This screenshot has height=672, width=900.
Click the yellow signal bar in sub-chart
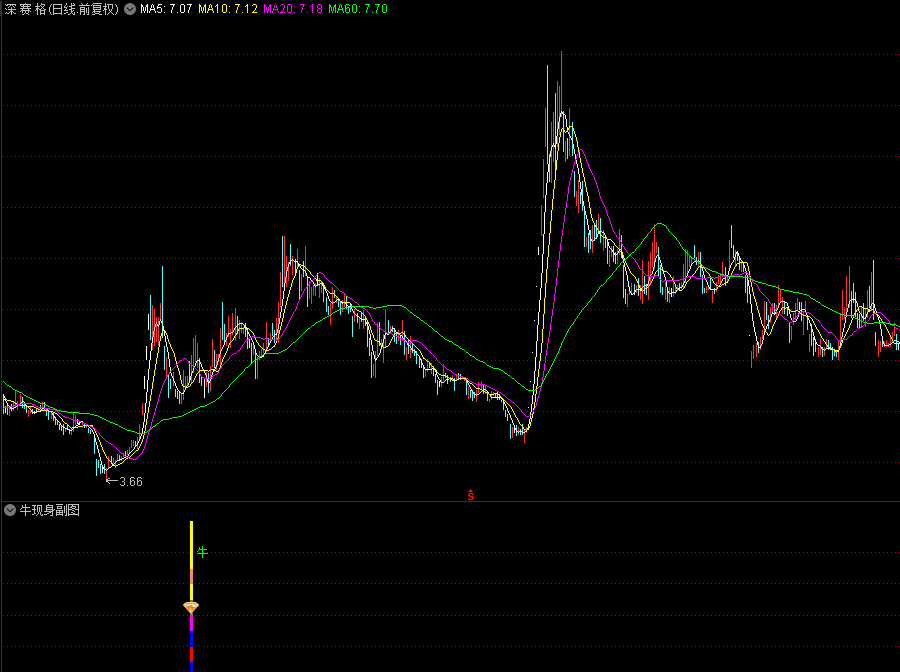tap(192, 545)
